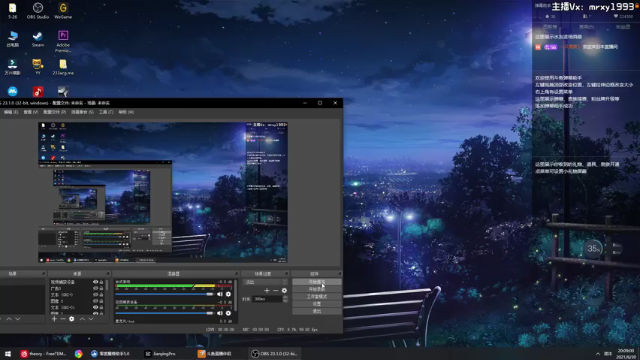Undock the Sources panel via header icon
Screen dimensions: 640x360
point(108,273)
